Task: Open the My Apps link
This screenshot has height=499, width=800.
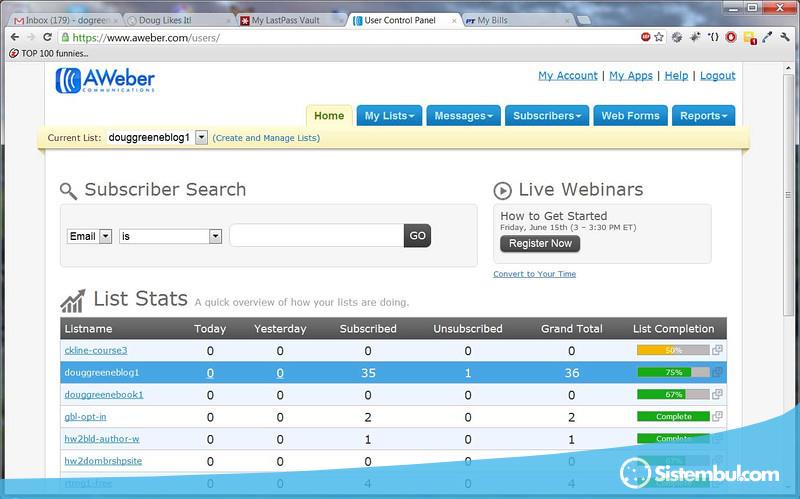Action: tap(631, 76)
